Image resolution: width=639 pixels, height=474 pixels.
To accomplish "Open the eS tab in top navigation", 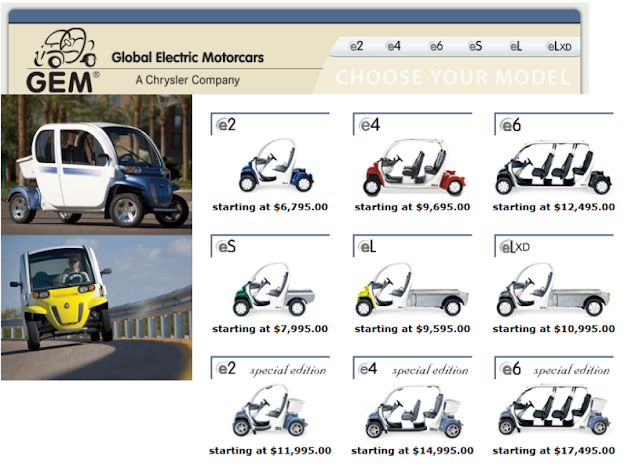I will pyautogui.click(x=475, y=46).
